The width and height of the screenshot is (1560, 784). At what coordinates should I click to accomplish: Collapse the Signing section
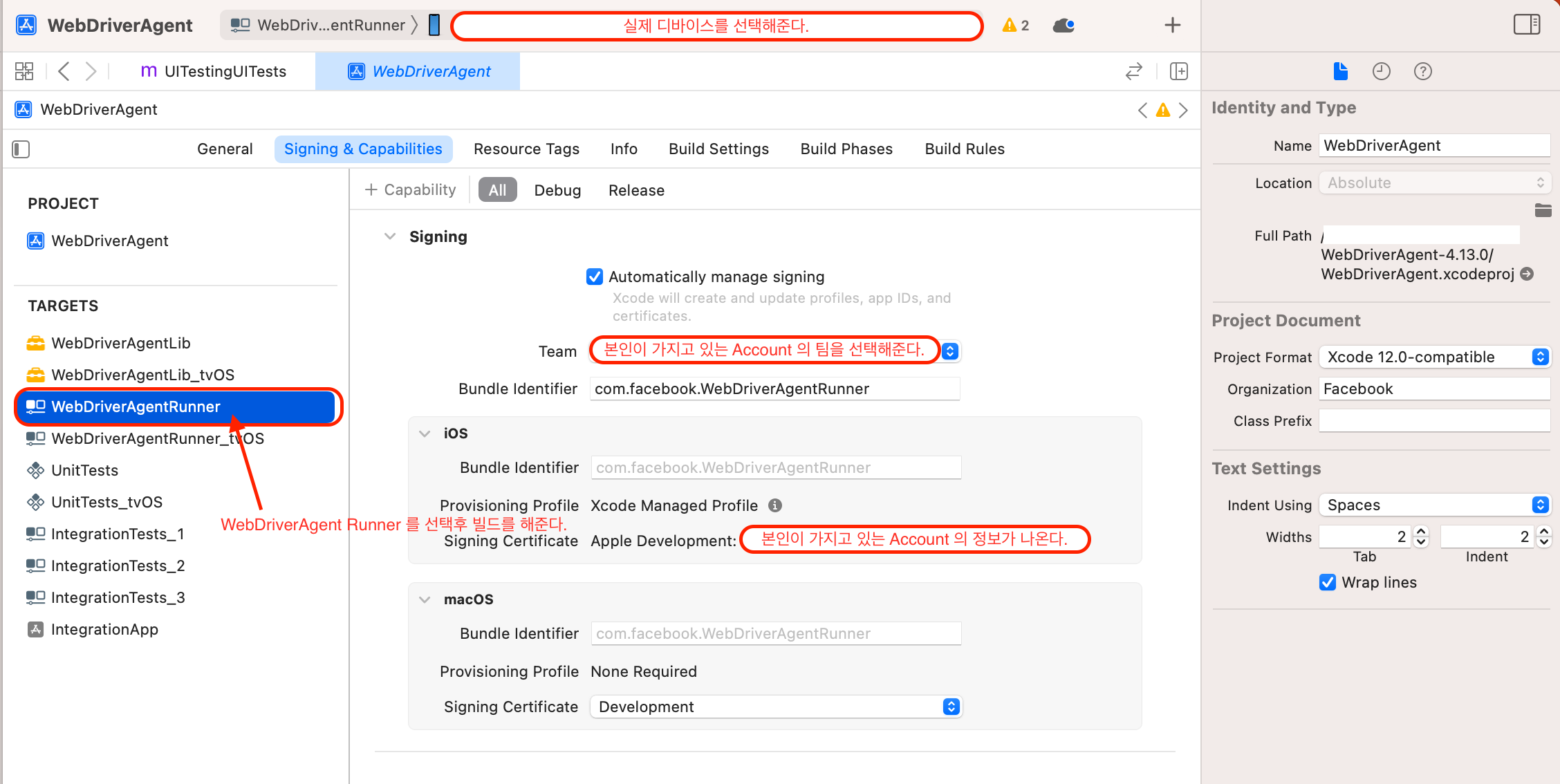tap(390, 236)
